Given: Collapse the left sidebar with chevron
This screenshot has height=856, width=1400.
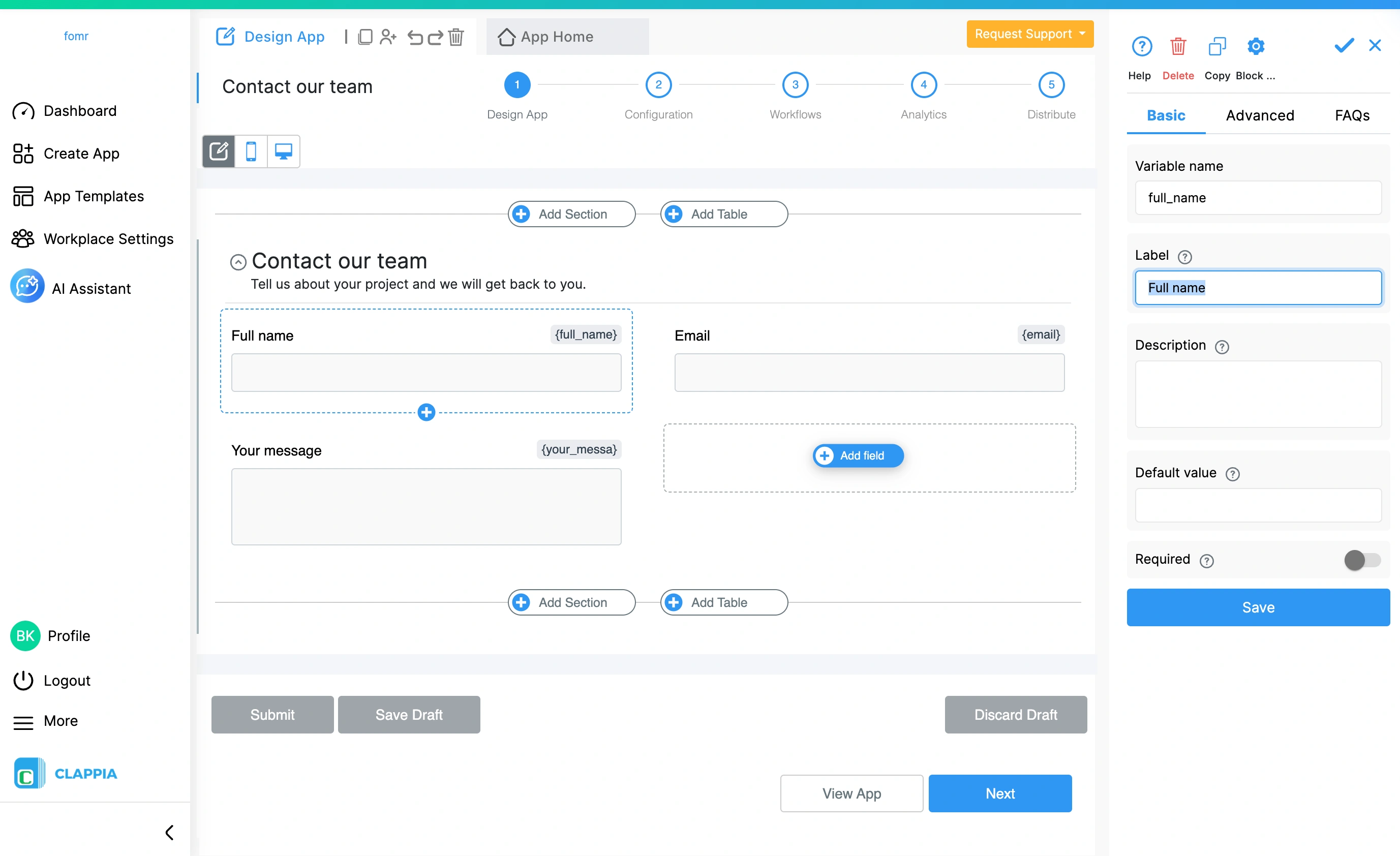Looking at the screenshot, I should 169,832.
